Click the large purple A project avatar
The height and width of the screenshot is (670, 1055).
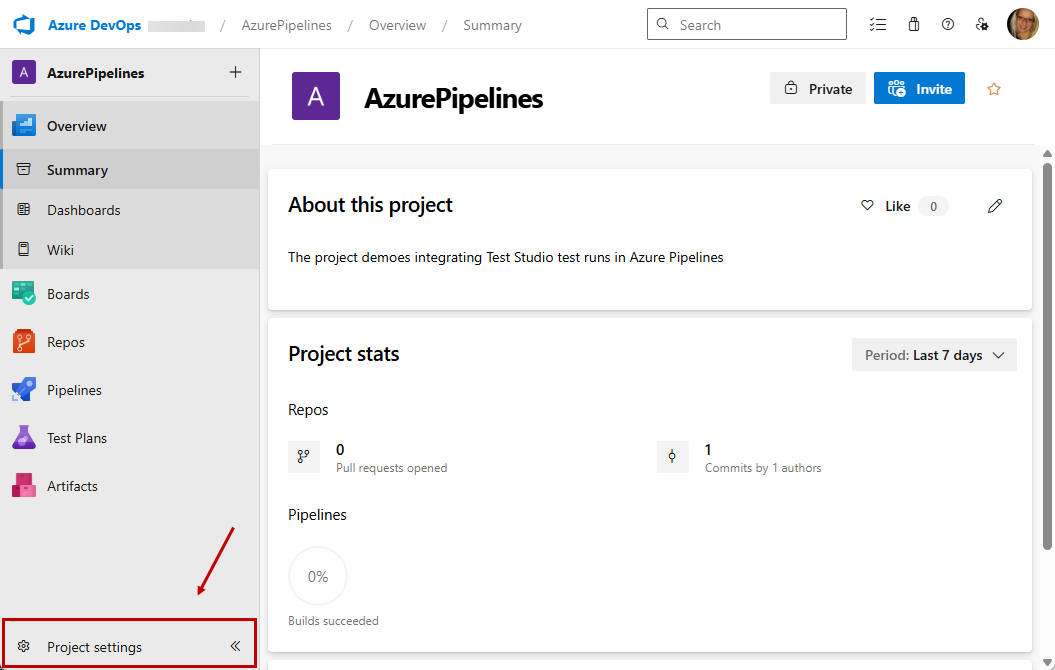click(316, 96)
